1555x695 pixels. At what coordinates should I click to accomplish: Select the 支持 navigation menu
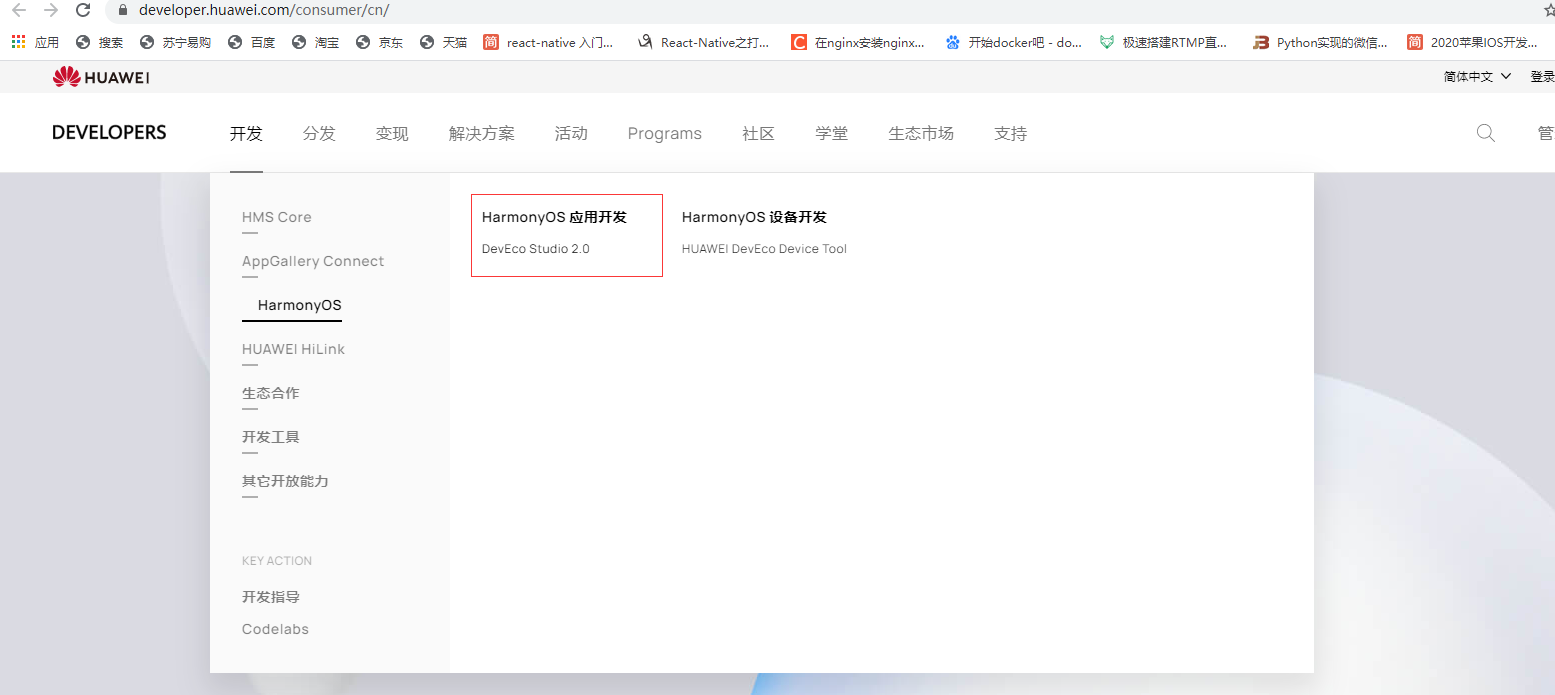[1010, 134]
